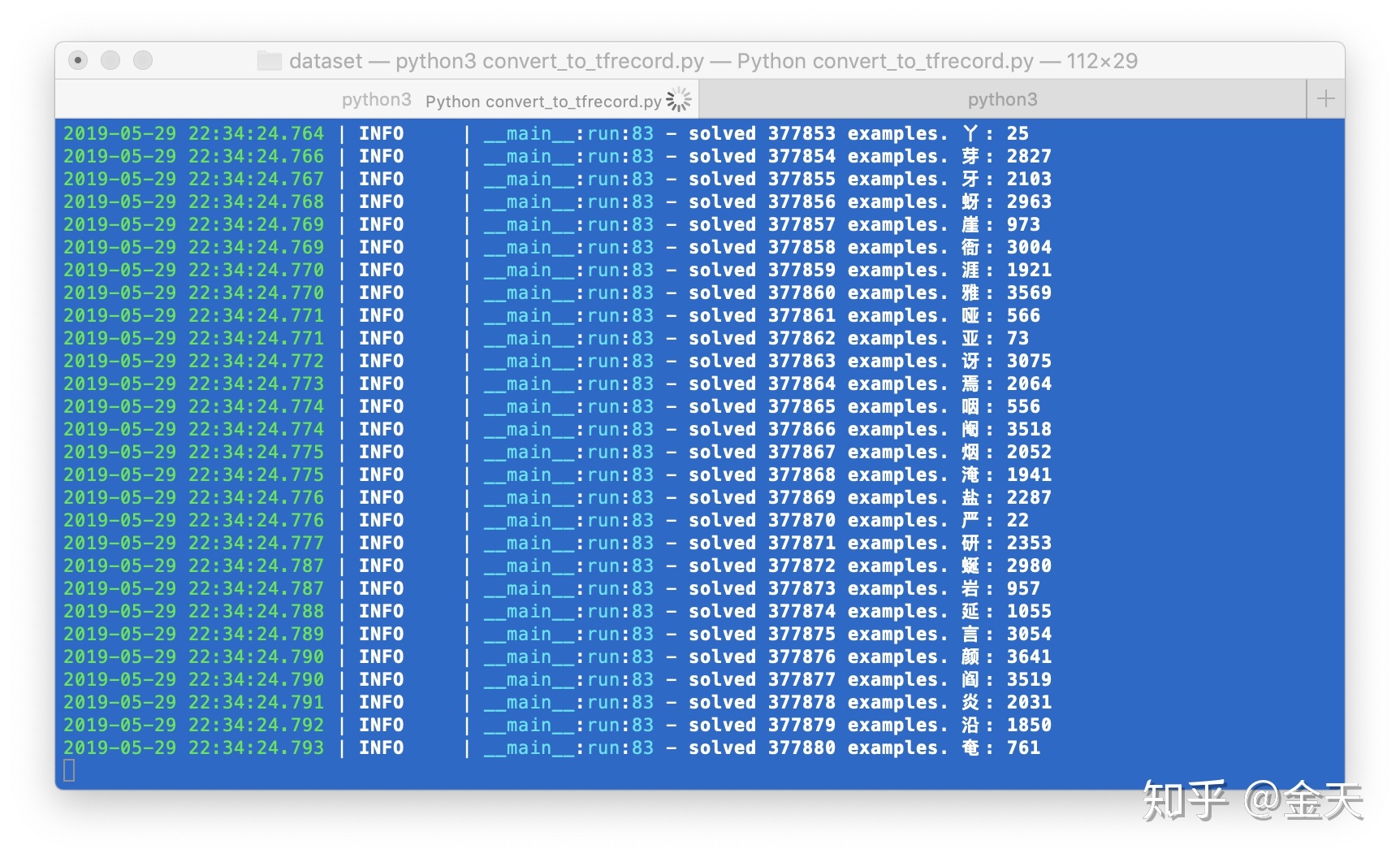This screenshot has width=1400, height=858.
Task: Click the value 2827 in the output
Action: pyautogui.click(x=1029, y=156)
